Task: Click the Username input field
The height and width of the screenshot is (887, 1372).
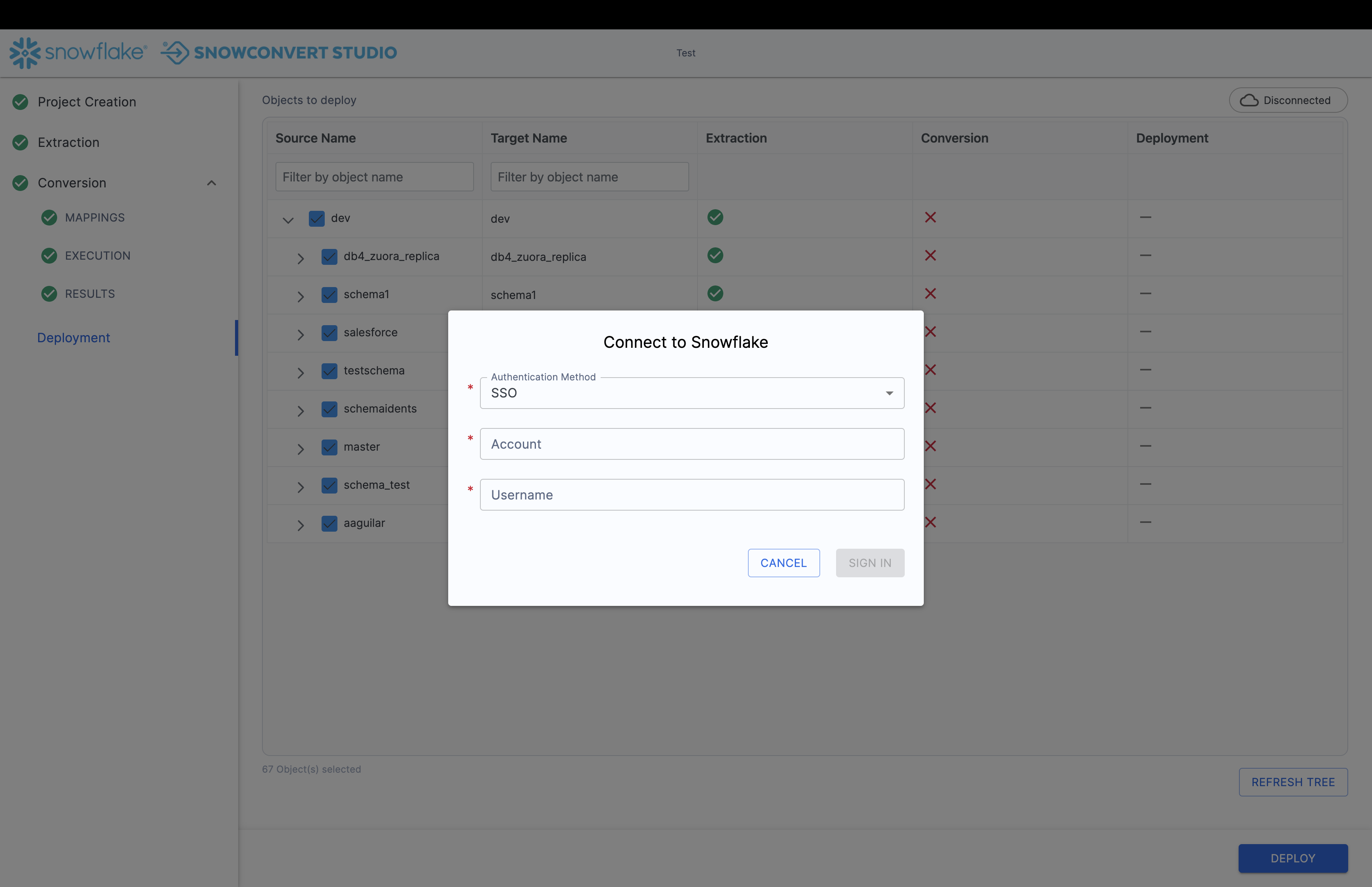Action: [x=692, y=495]
